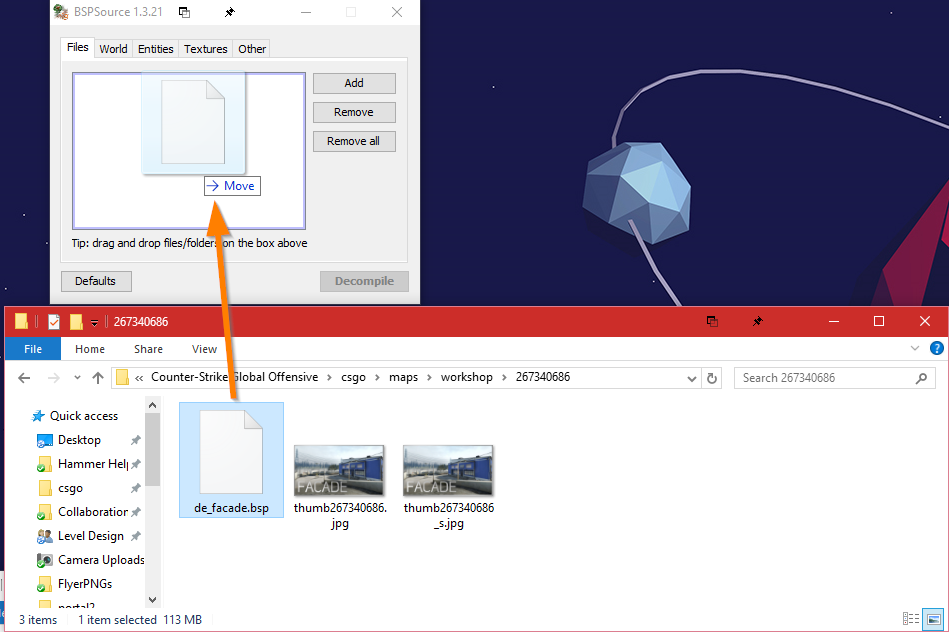Open the View ribbon tab in Explorer

[x=204, y=349]
